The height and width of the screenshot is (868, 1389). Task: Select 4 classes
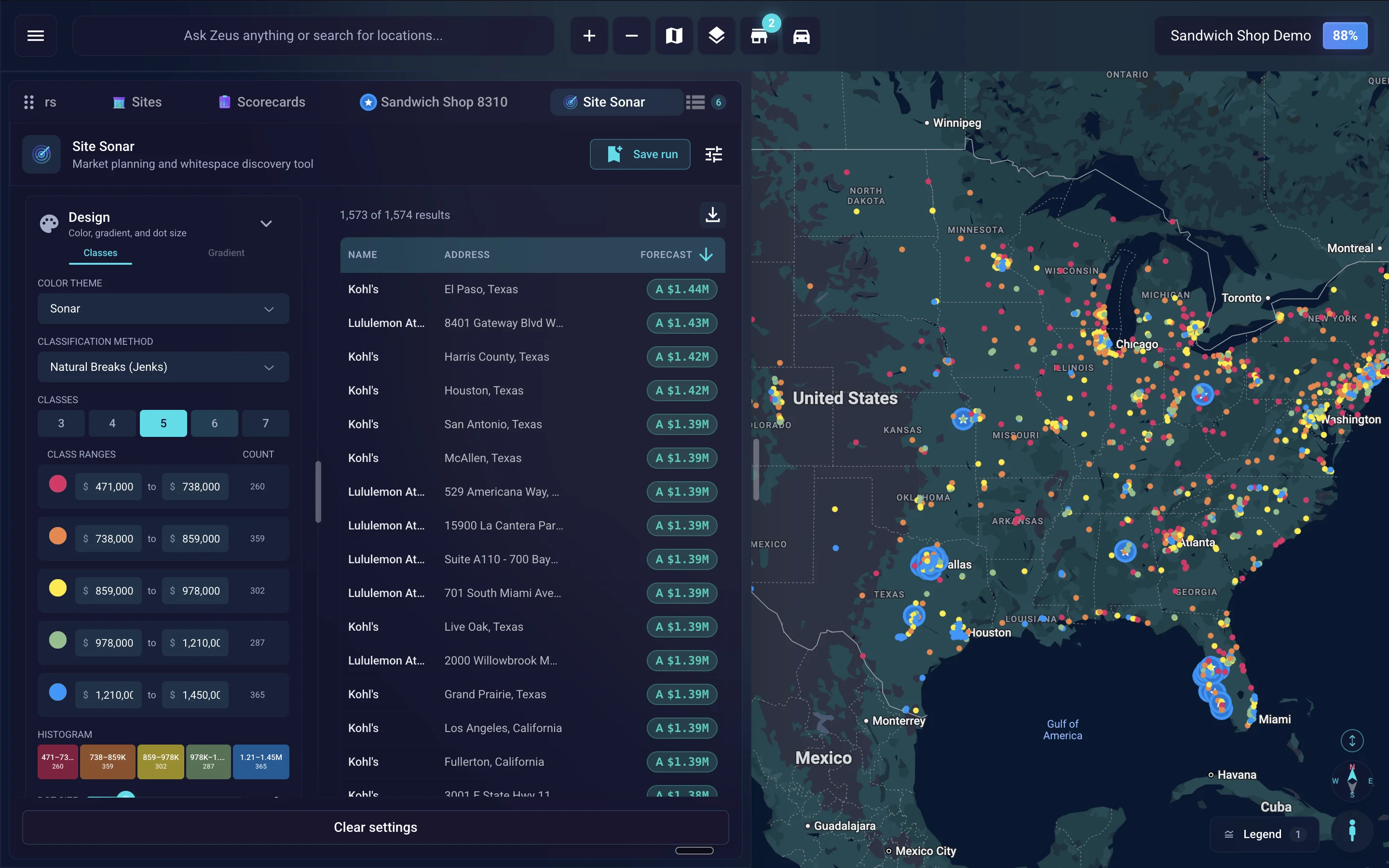point(112,423)
